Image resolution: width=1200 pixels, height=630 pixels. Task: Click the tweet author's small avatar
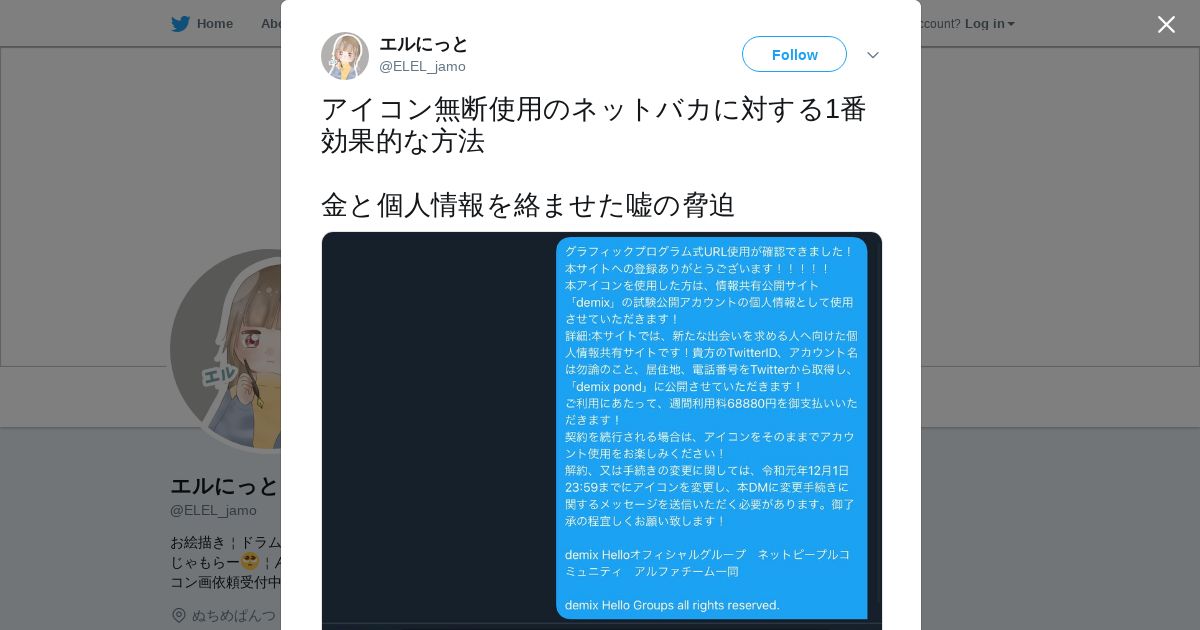(345, 56)
